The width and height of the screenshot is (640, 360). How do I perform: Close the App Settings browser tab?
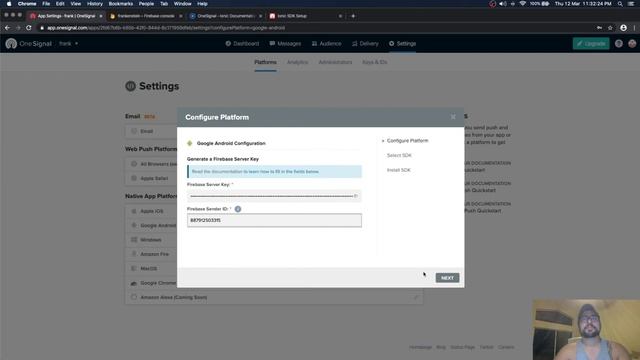click(101, 16)
